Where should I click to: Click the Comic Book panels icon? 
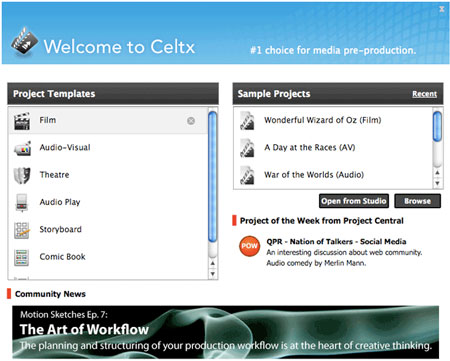[x=21, y=257]
